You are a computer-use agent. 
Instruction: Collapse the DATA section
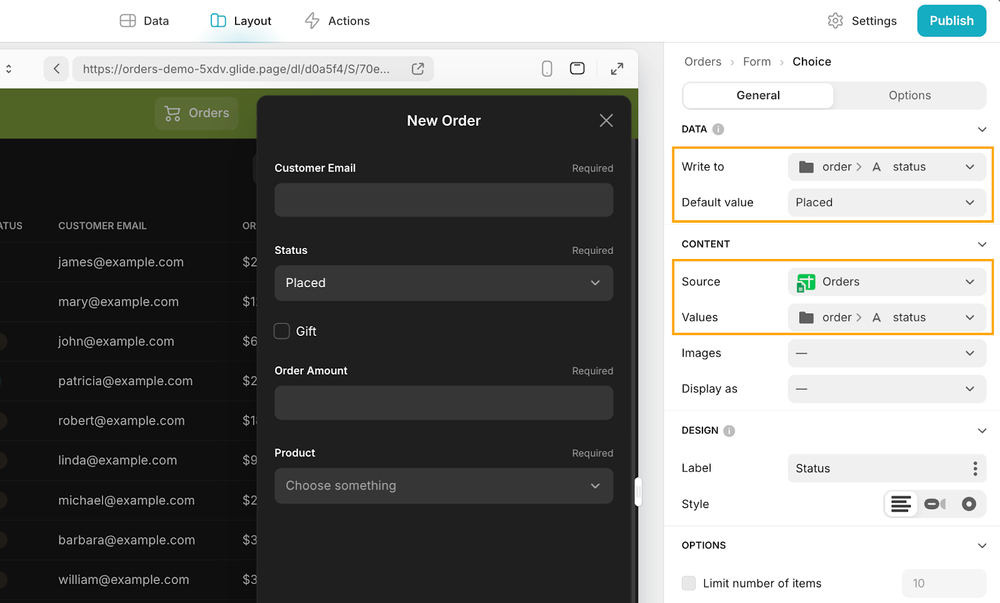point(982,129)
